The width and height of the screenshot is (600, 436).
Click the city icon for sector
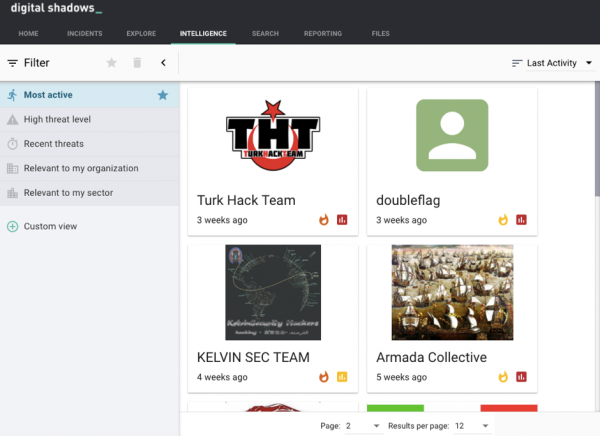pyautogui.click(x=13, y=193)
